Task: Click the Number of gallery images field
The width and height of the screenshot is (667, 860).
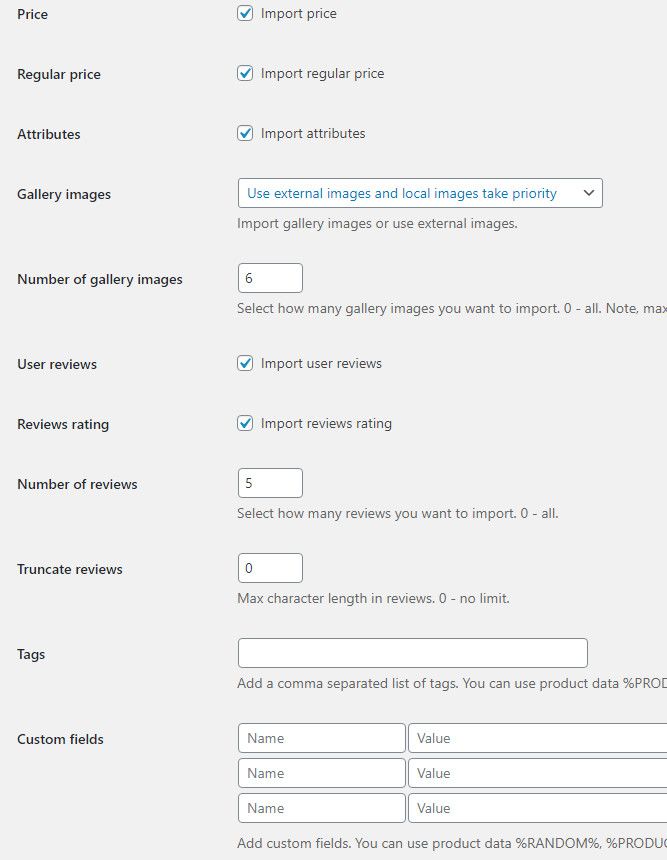Action: coord(270,278)
